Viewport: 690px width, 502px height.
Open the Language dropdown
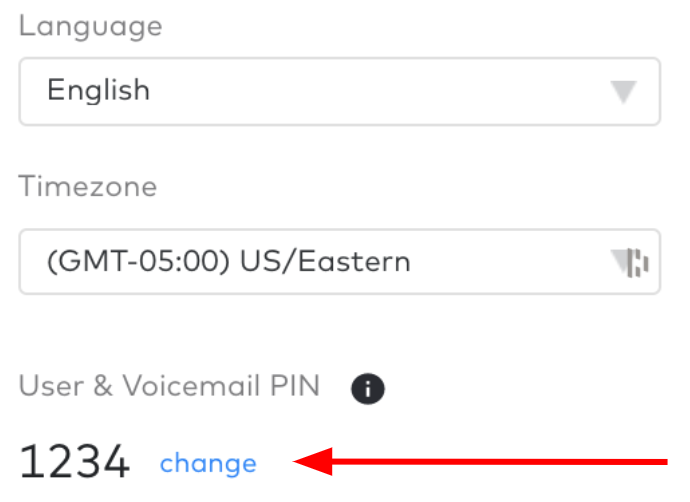(339, 92)
